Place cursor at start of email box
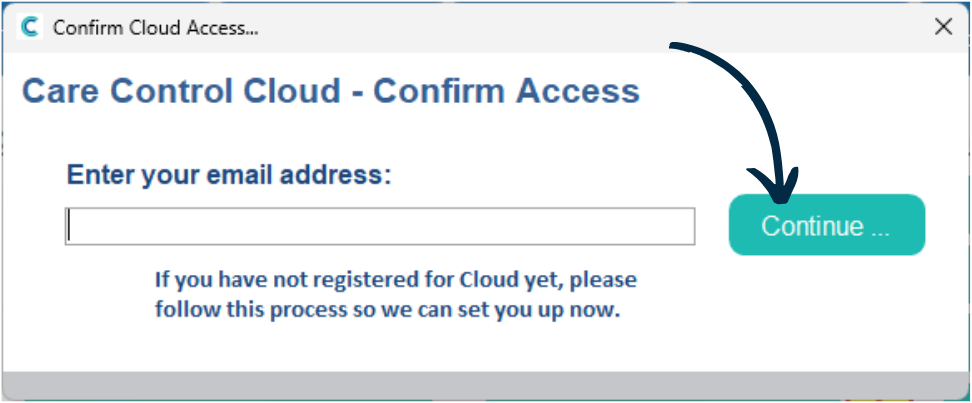Screen dimensions: 972x403 71,226
